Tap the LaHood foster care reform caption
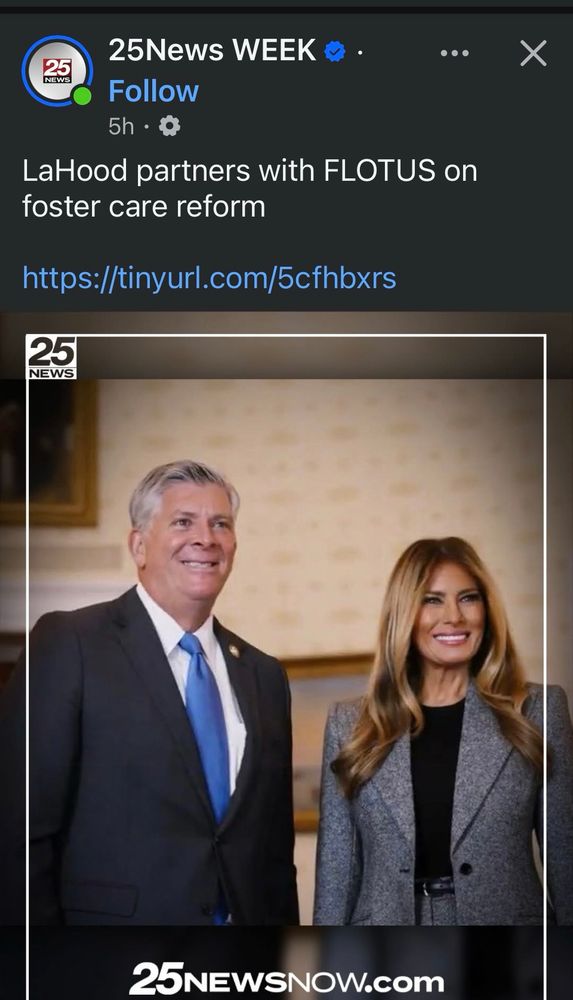The height and width of the screenshot is (1000, 573). click(x=249, y=189)
